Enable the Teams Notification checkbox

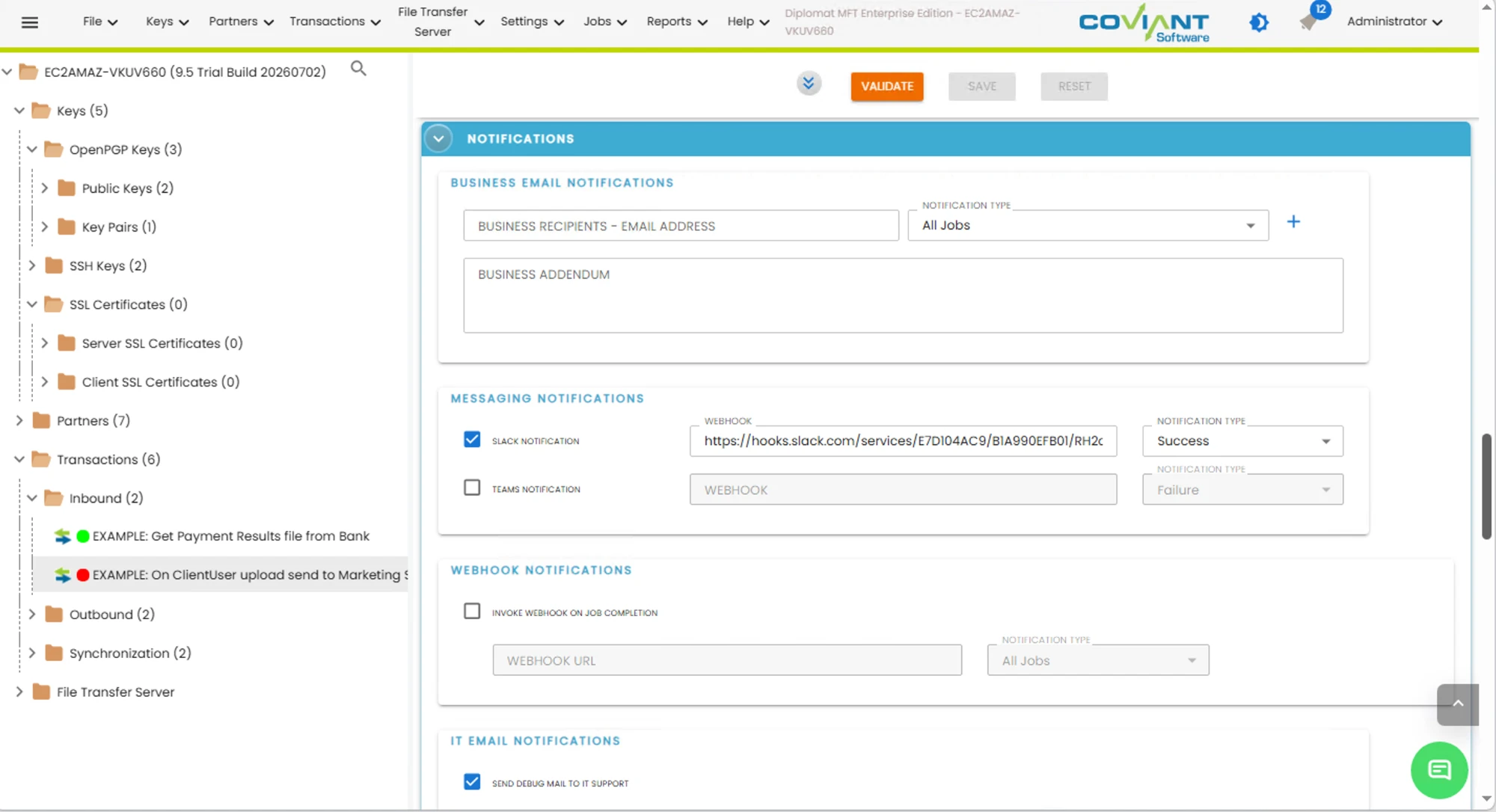point(472,488)
